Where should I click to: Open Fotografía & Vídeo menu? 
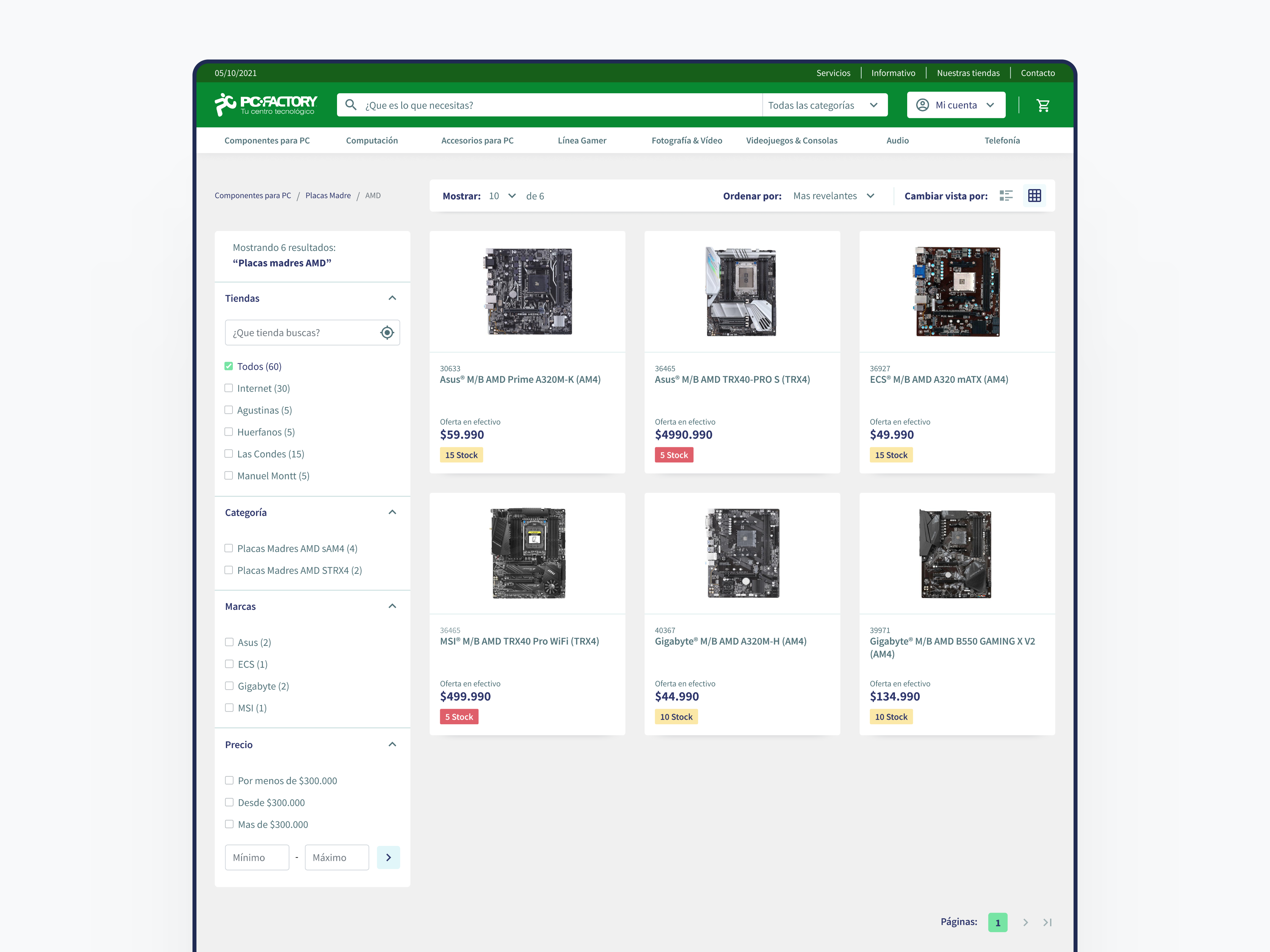tap(687, 140)
